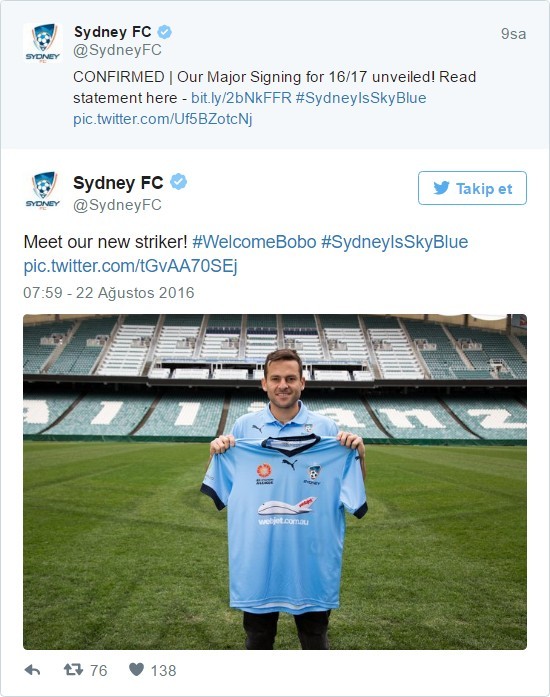Viewport: 550px width, 697px height.
Task: Click the verified badge in the main tweet header
Action: pos(179,182)
